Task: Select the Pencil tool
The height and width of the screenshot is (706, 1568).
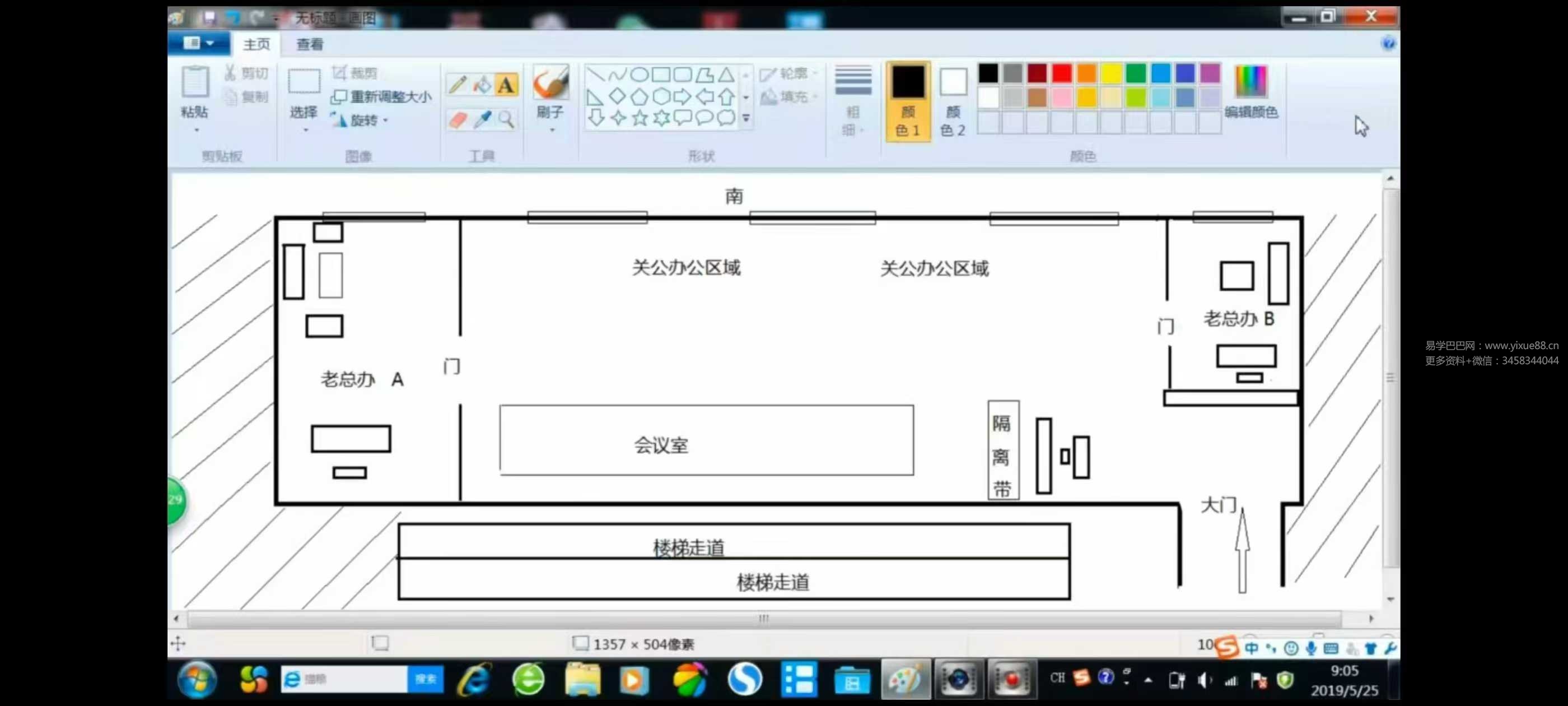Action: [x=458, y=85]
